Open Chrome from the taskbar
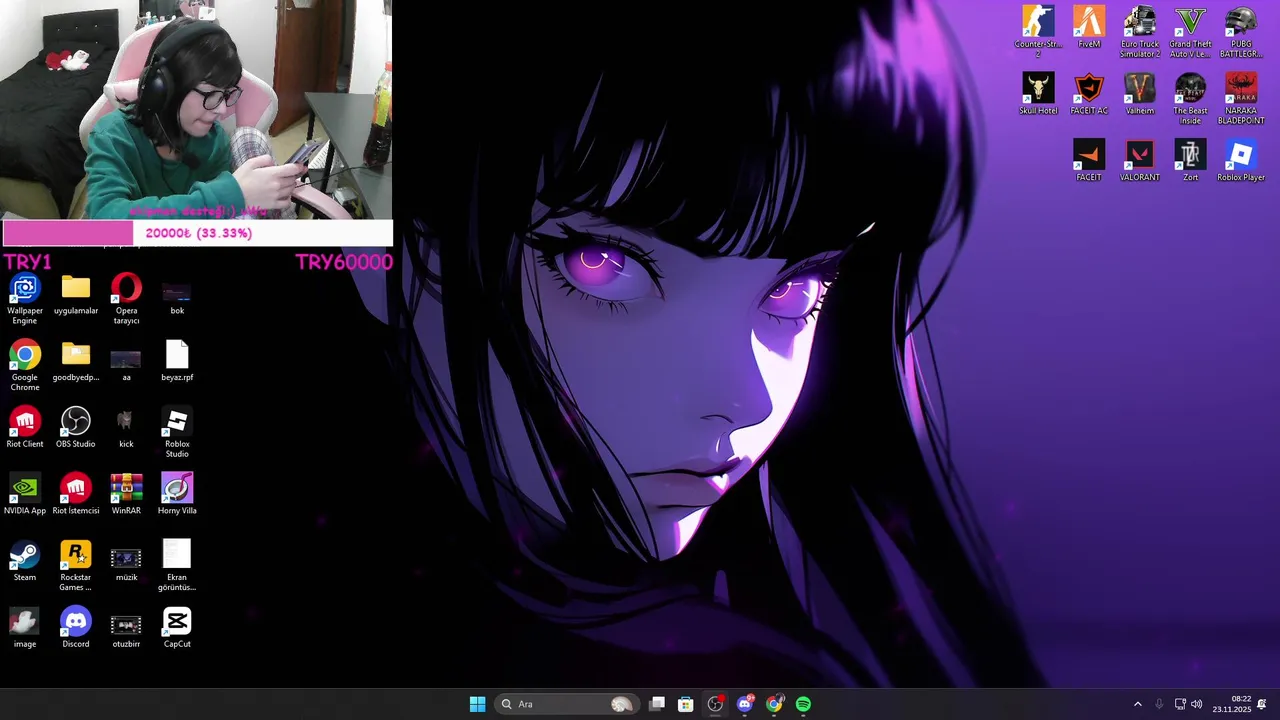 pyautogui.click(x=774, y=704)
